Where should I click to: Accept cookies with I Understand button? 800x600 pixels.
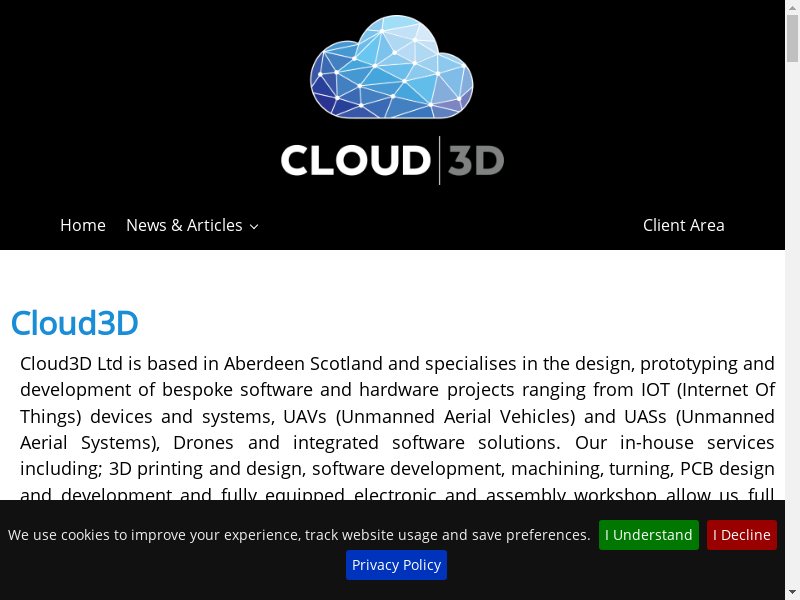[x=648, y=535]
